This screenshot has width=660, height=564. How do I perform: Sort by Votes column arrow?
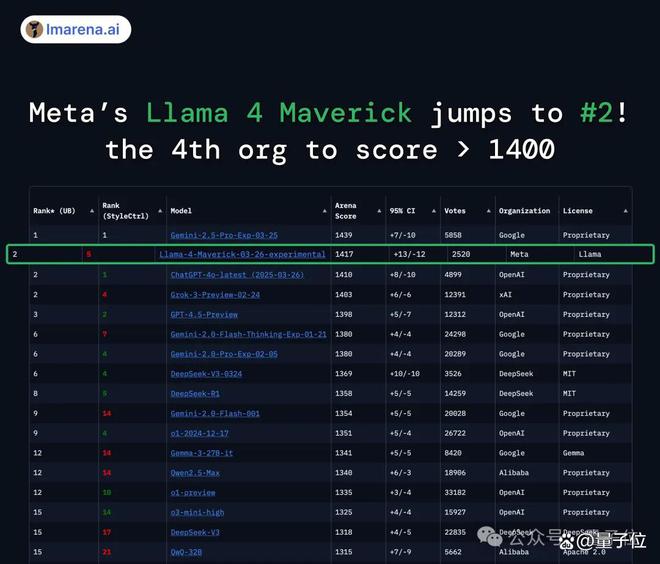coord(489,211)
